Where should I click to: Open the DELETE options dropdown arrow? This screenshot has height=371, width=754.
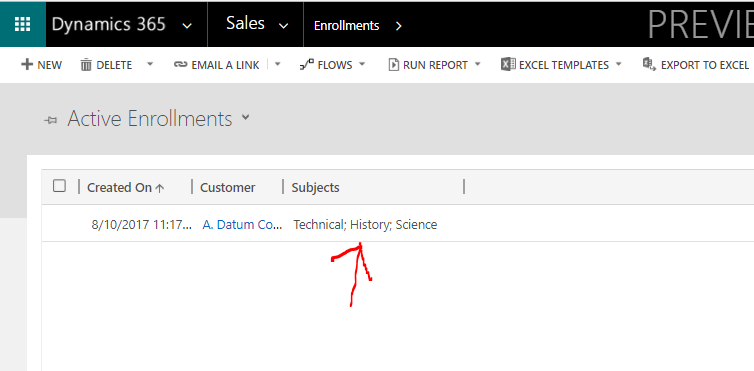click(150, 63)
